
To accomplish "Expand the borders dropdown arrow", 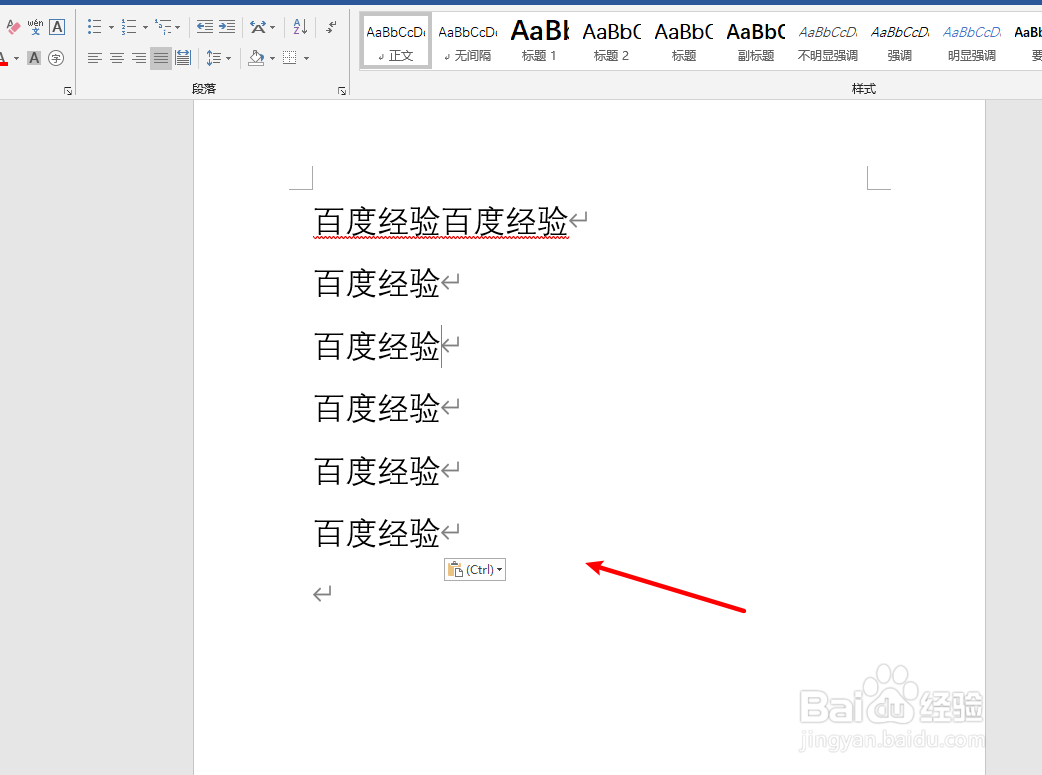I will tap(306, 58).
